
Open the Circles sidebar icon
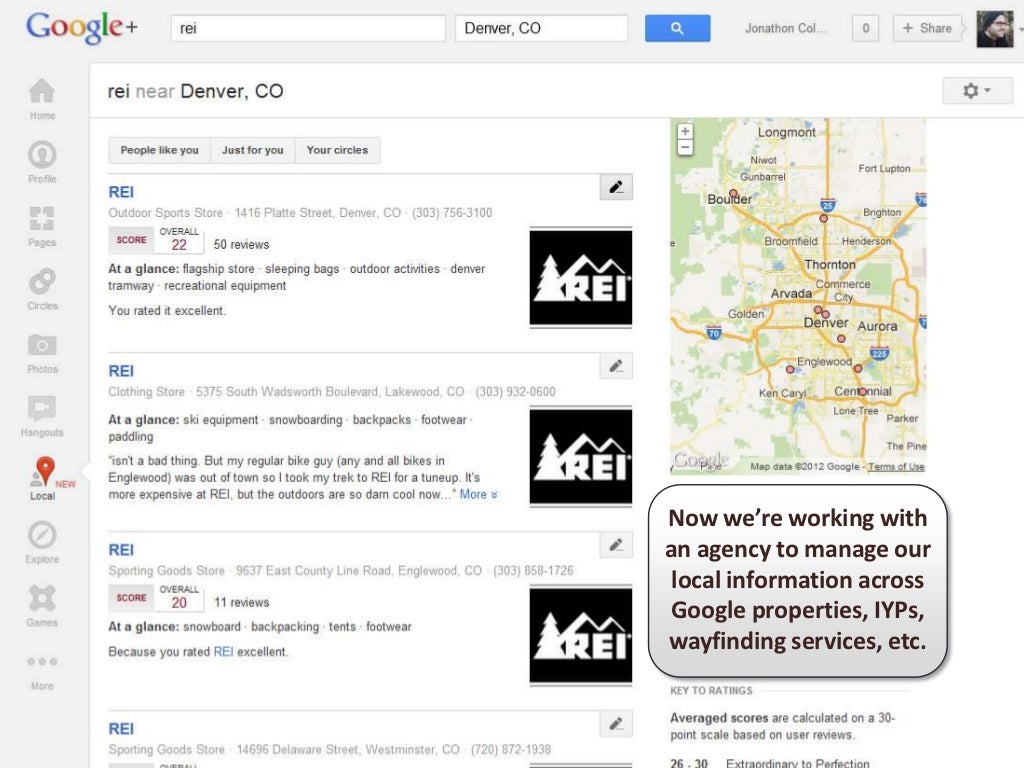(42, 281)
